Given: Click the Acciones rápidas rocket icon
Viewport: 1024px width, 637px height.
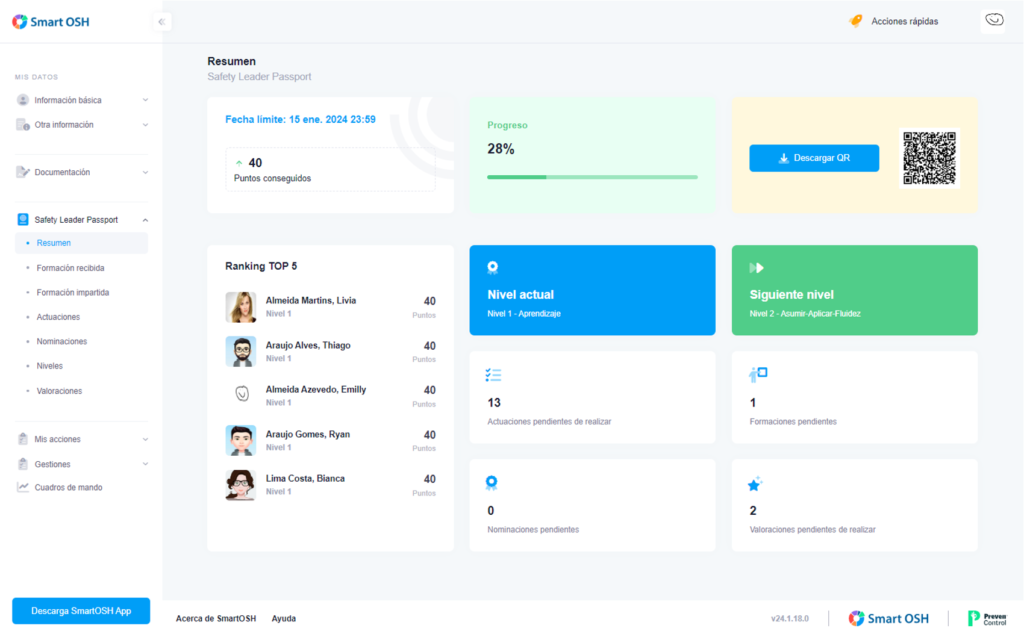Looking at the screenshot, I should click(x=856, y=22).
